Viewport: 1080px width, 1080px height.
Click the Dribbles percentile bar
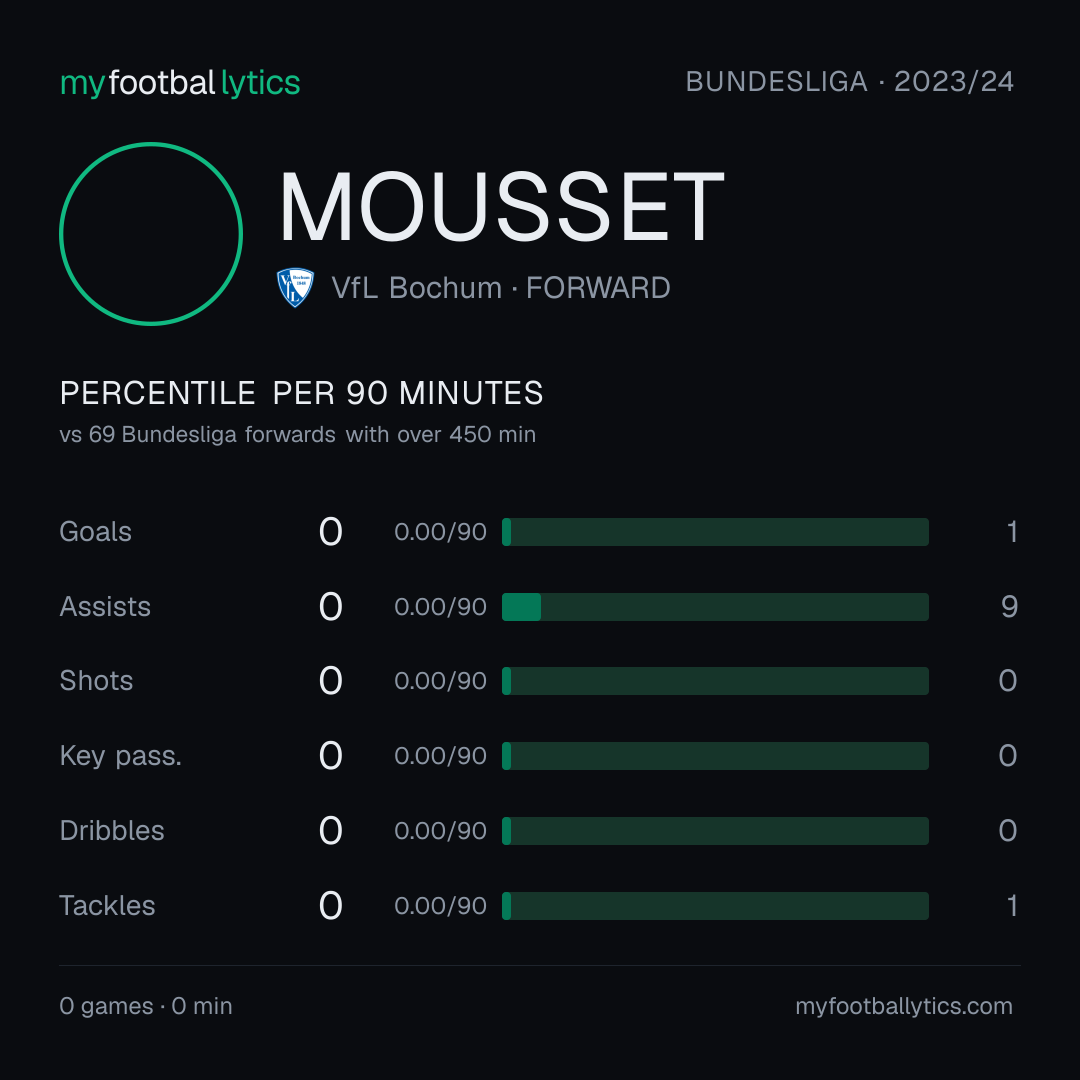coord(715,831)
